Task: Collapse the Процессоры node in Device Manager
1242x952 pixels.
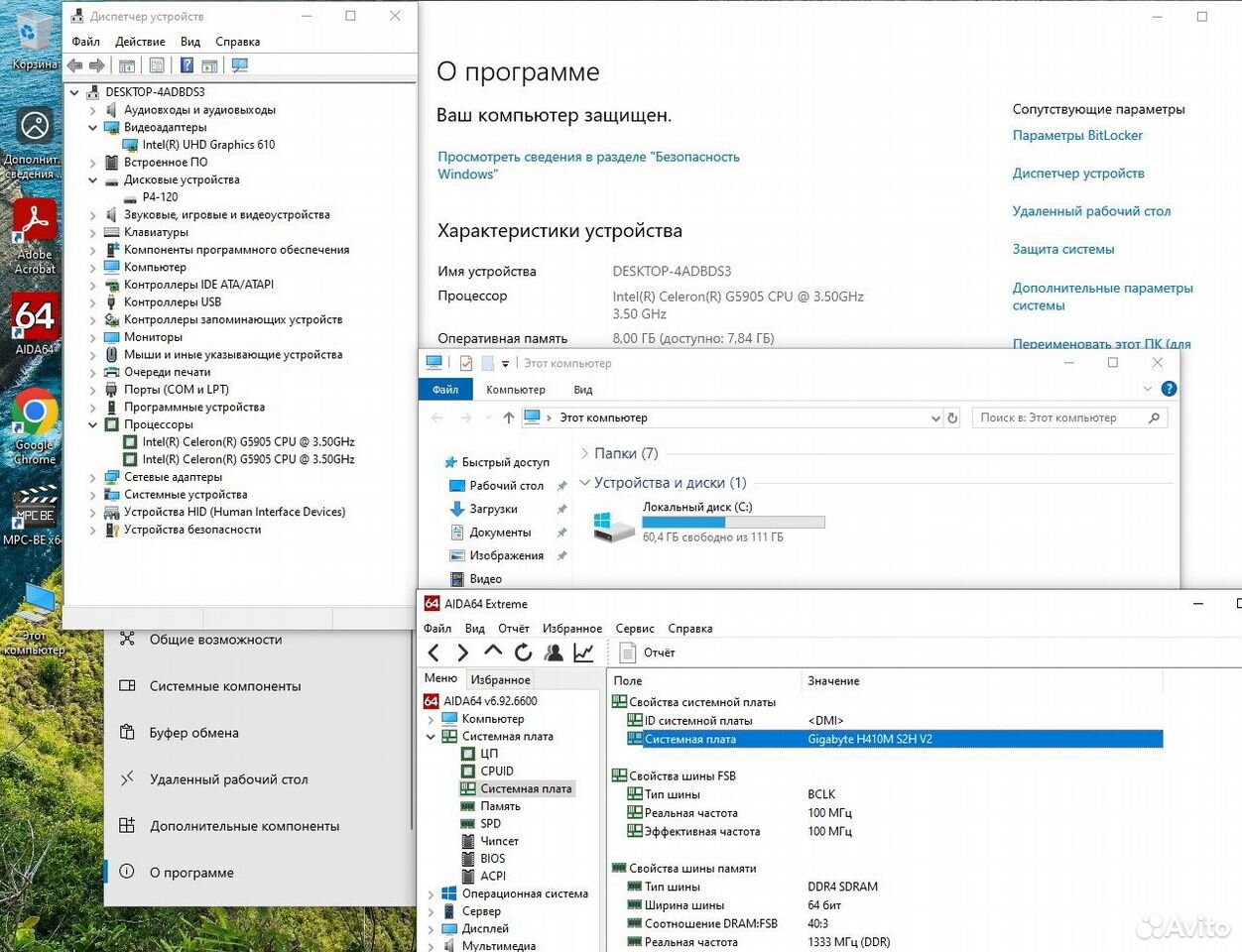Action: click(x=93, y=424)
